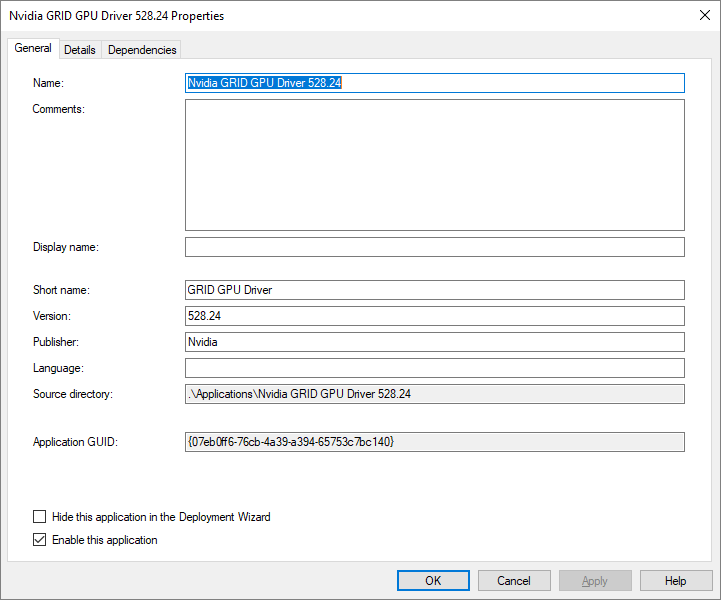Click the Apply button

click(595, 580)
